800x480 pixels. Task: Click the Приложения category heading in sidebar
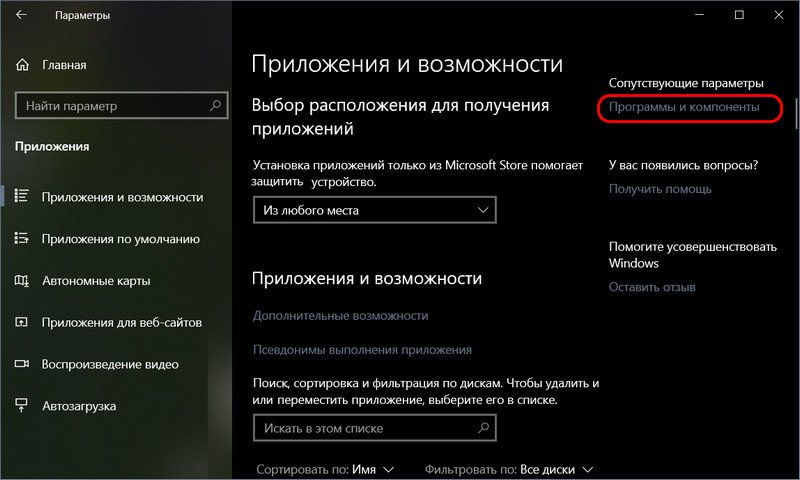[x=52, y=146]
